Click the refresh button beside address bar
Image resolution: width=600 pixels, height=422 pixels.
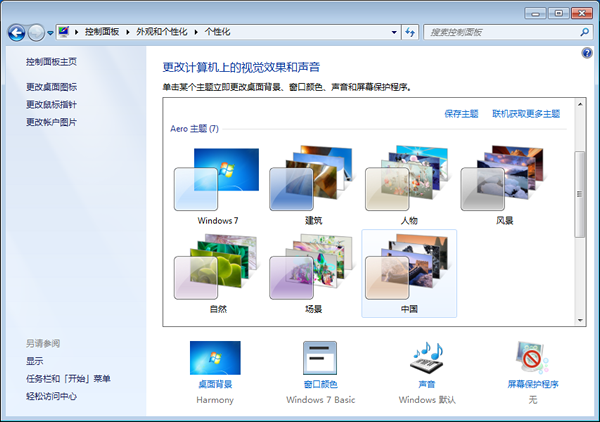410,32
